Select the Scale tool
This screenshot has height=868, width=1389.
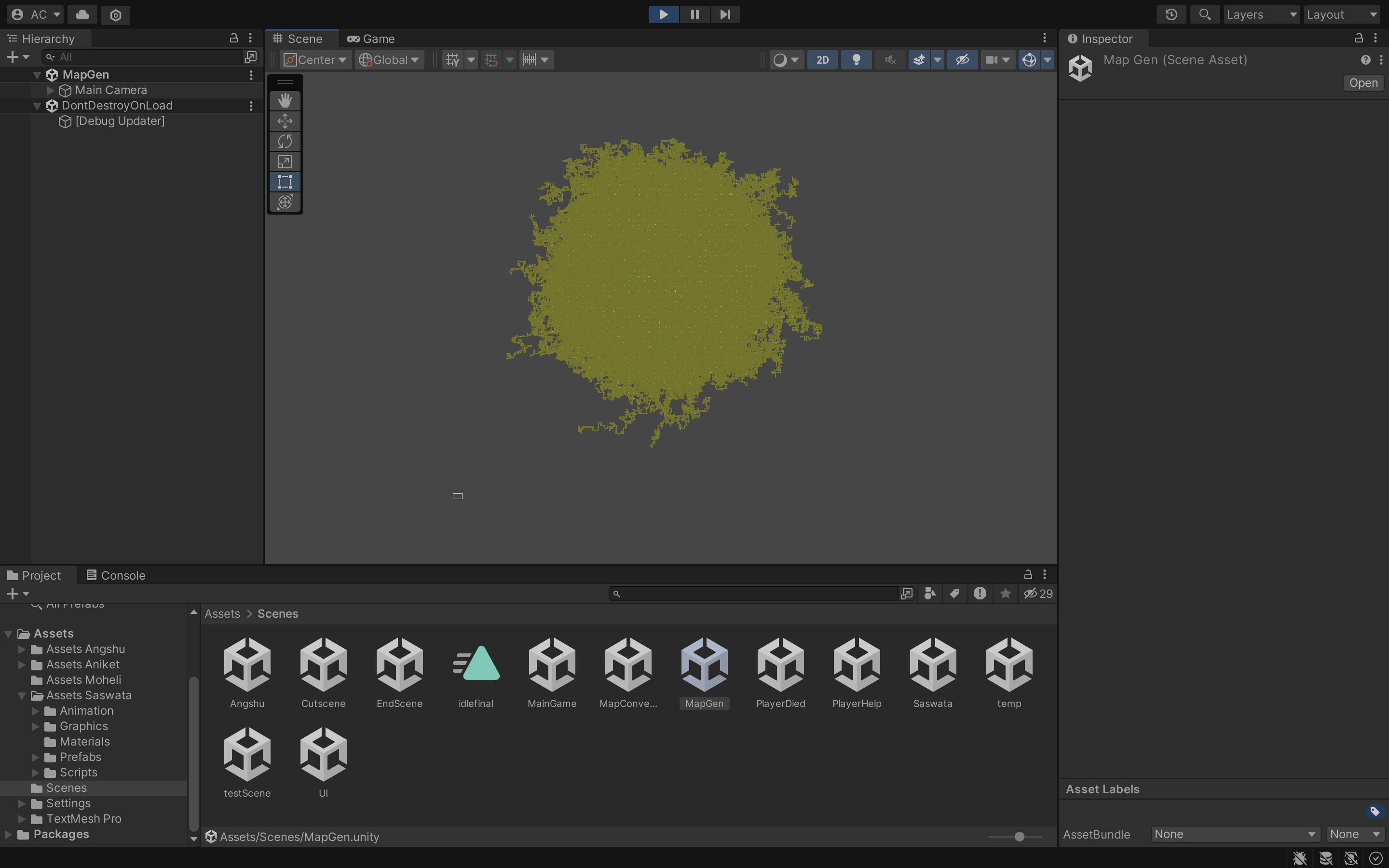[x=285, y=162]
